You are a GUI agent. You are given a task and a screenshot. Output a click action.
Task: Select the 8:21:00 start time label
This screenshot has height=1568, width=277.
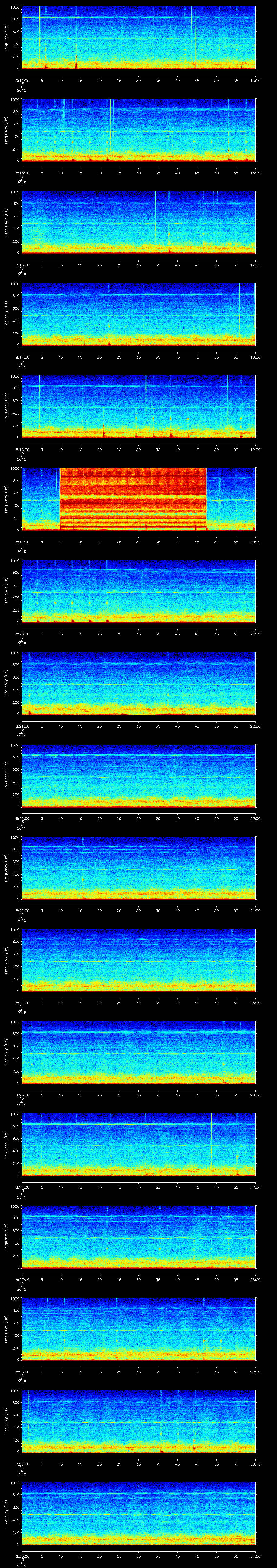[21, 726]
